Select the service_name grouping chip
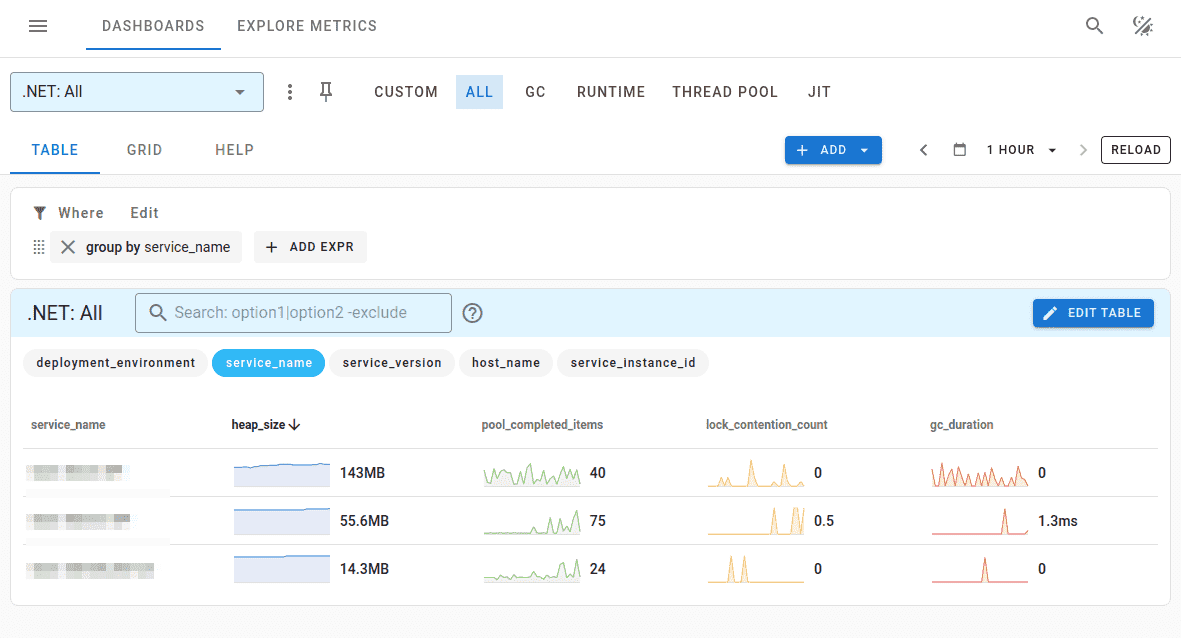Screen dimensions: 1181x638 (268, 363)
